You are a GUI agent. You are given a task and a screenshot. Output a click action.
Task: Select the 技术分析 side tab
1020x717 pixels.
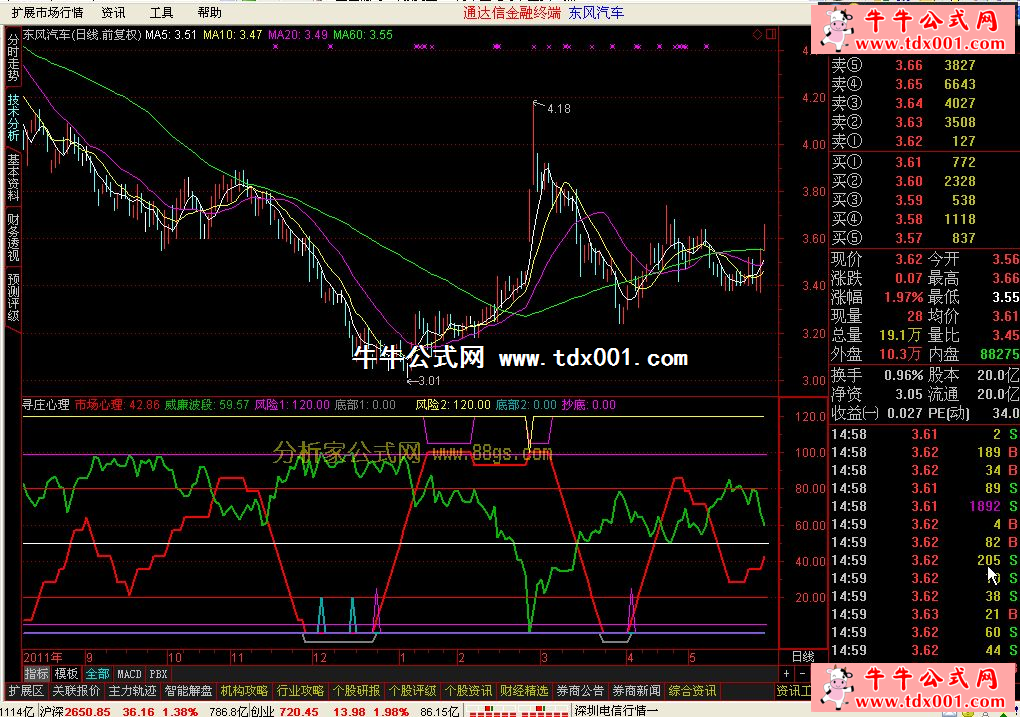13,117
